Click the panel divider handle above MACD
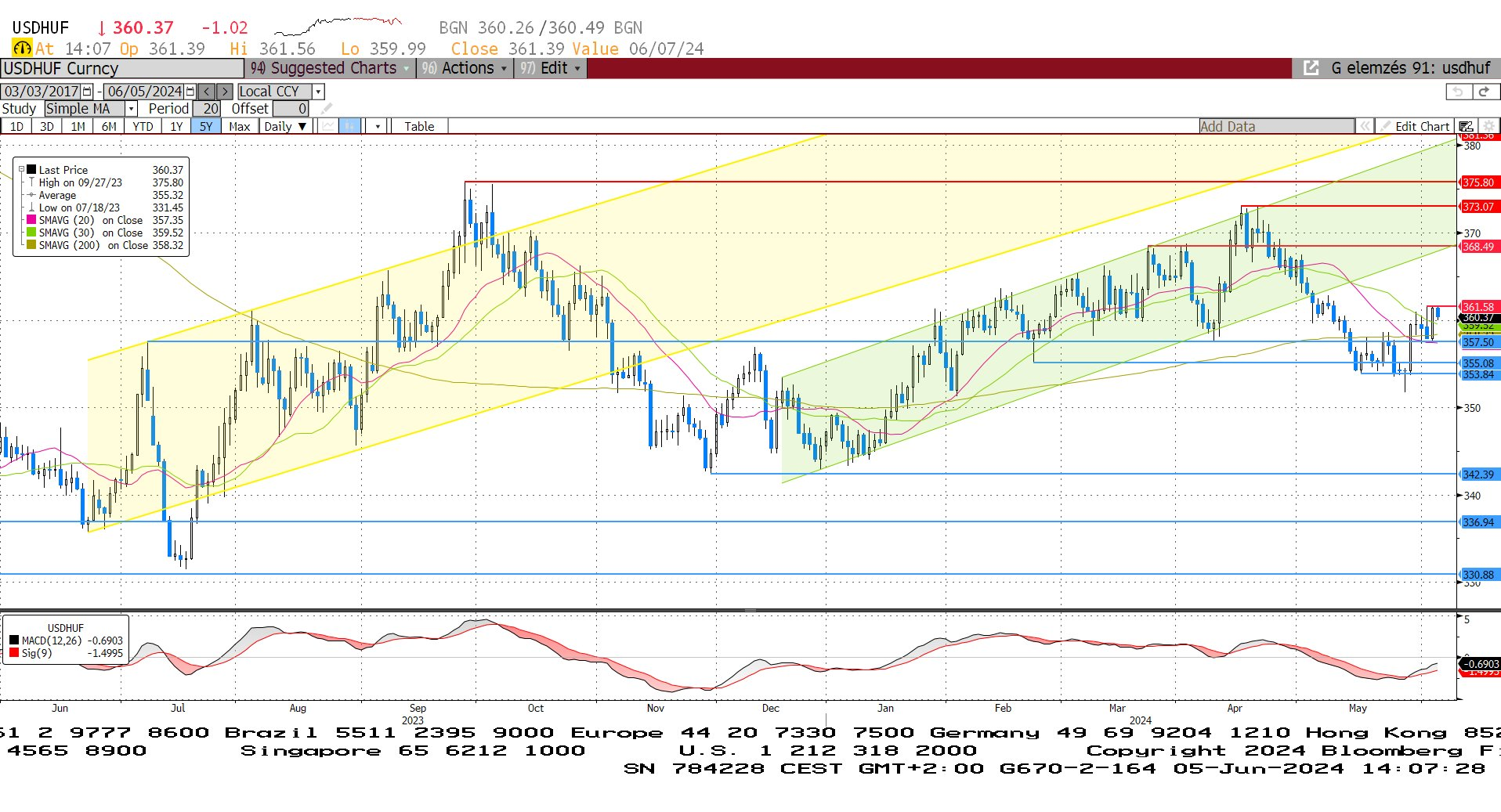 [750, 610]
